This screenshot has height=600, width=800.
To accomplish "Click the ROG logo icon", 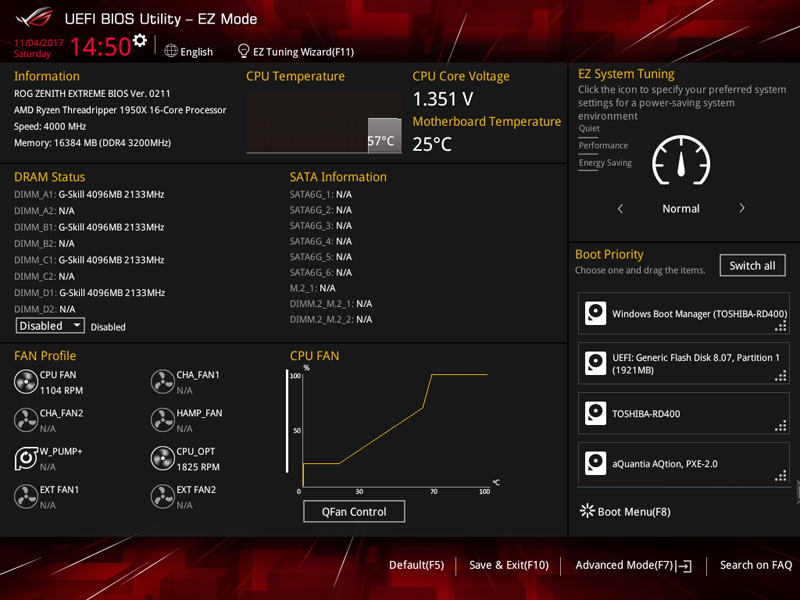I will (34, 18).
